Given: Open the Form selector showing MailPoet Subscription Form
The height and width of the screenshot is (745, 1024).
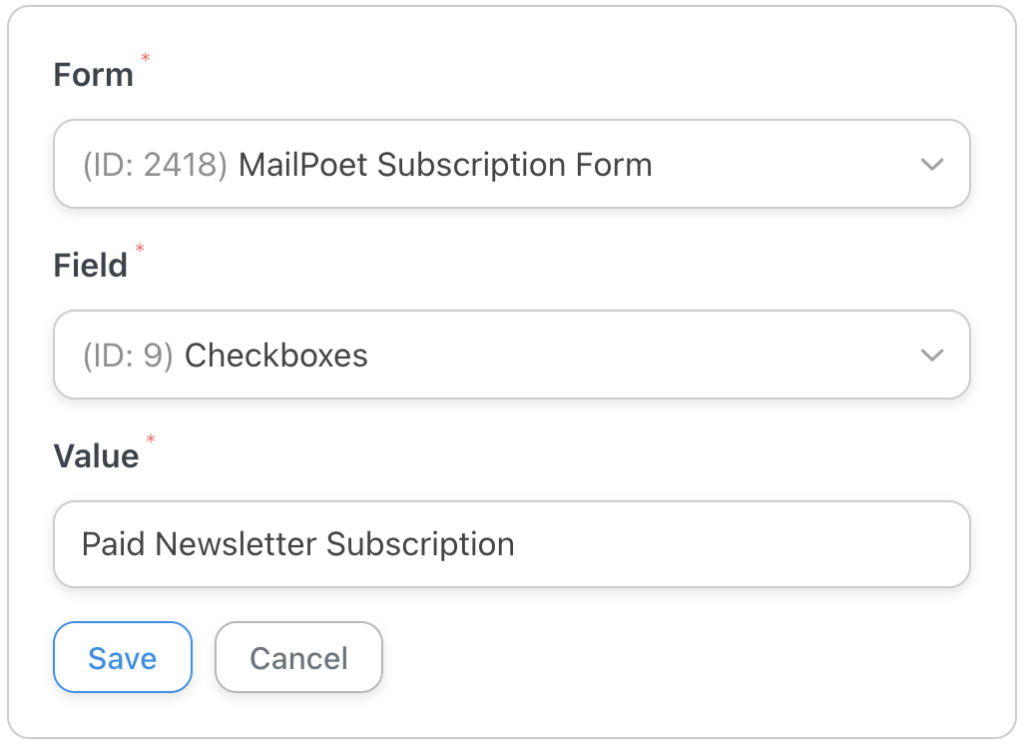Looking at the screenshot, I should click(512, 164).
